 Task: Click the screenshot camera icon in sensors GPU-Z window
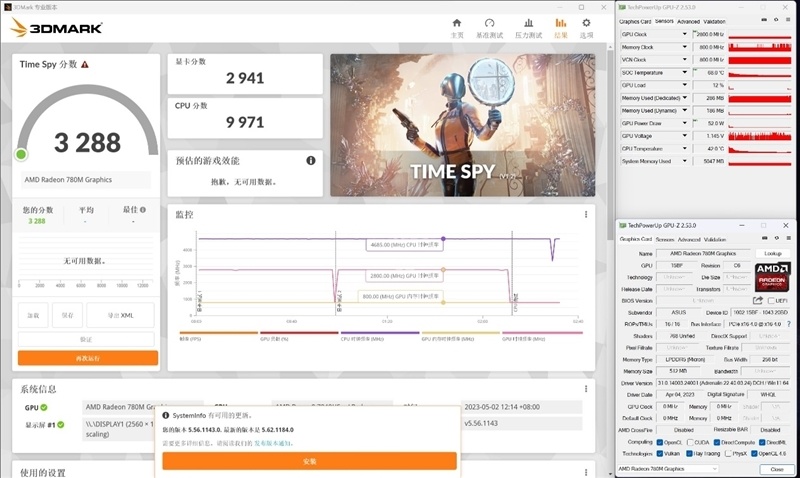[764, 20]
